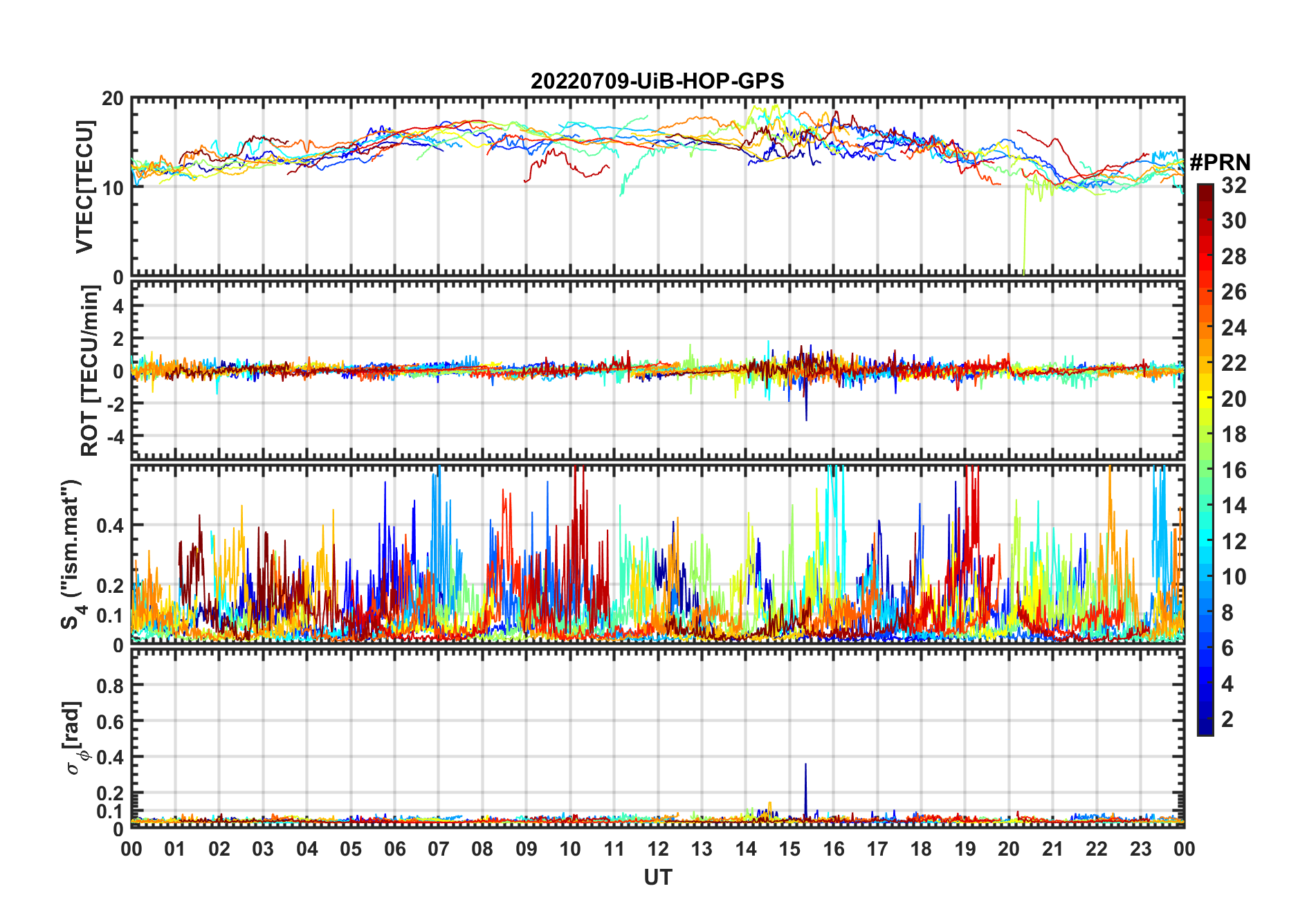The height and width of the screenshot is (920, 1316).
Task: Select the S4 ("ism.mat") axis label
Action: 71,555
